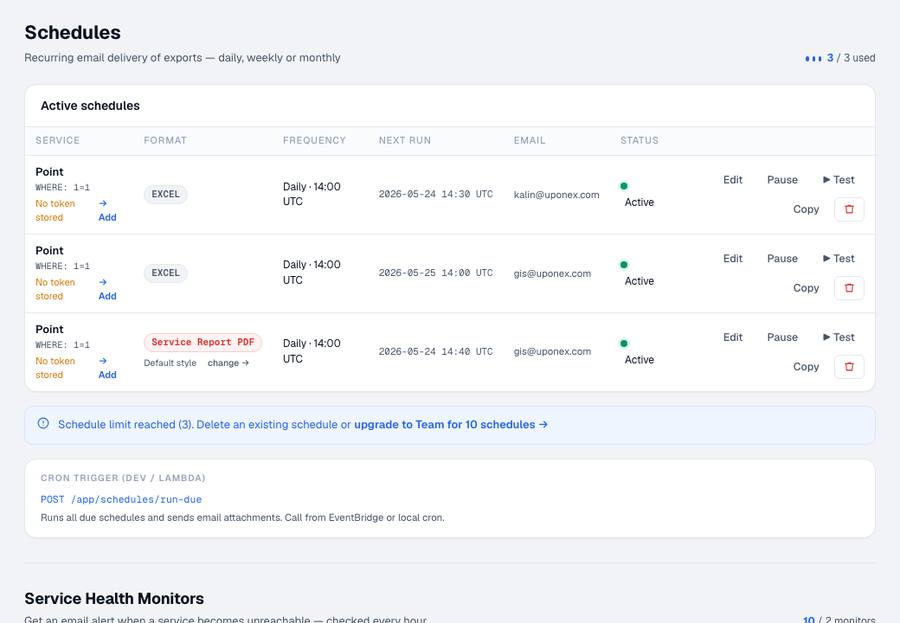Delete the Service Report PDF schedule
The height and width of the screenshot is (623, 900).
point(849,366)
